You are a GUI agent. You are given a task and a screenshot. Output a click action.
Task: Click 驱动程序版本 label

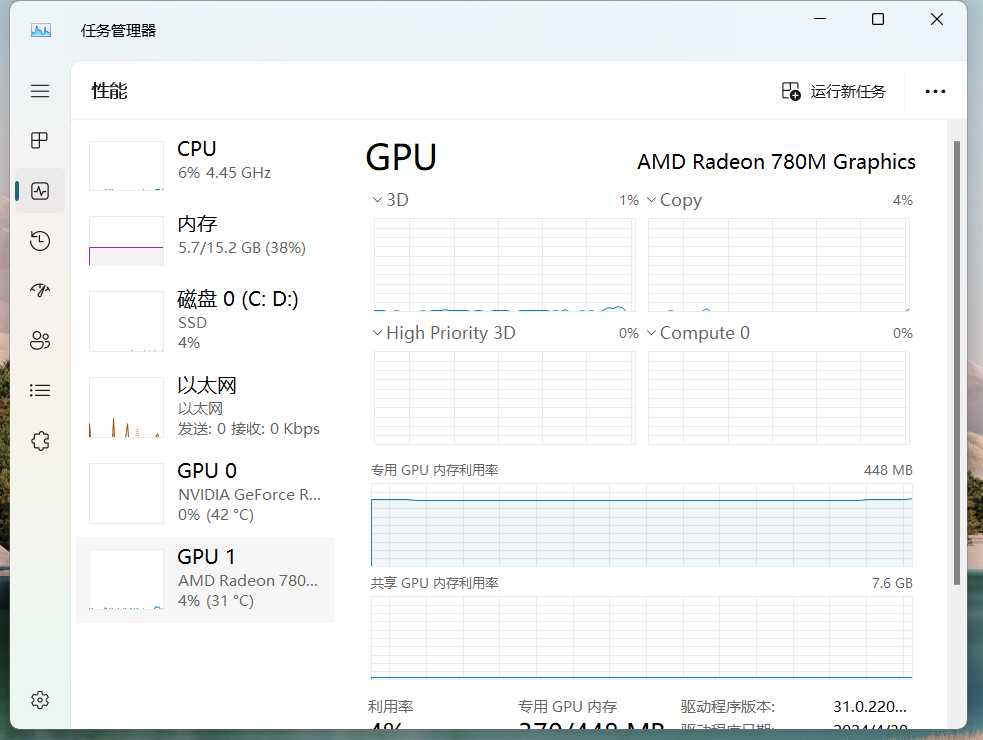pos(728,707)
